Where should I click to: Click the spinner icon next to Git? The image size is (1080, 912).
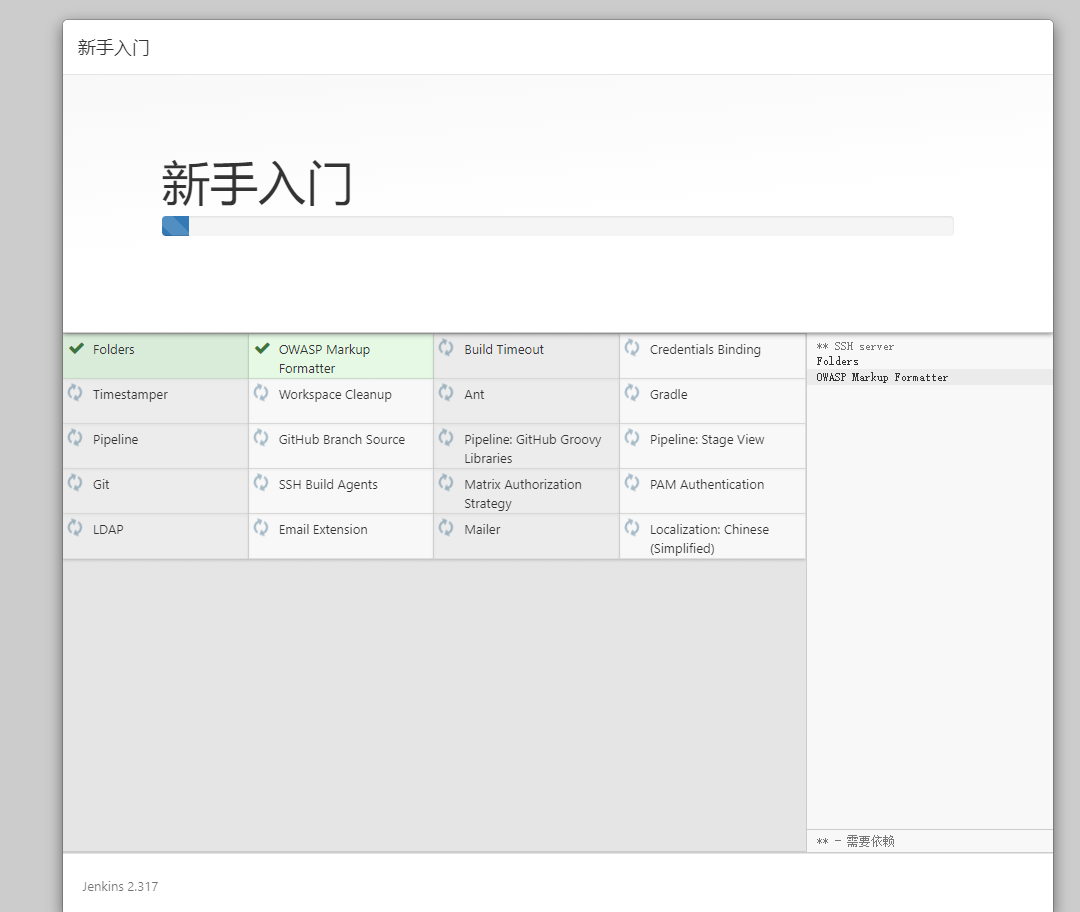[75, 483]
